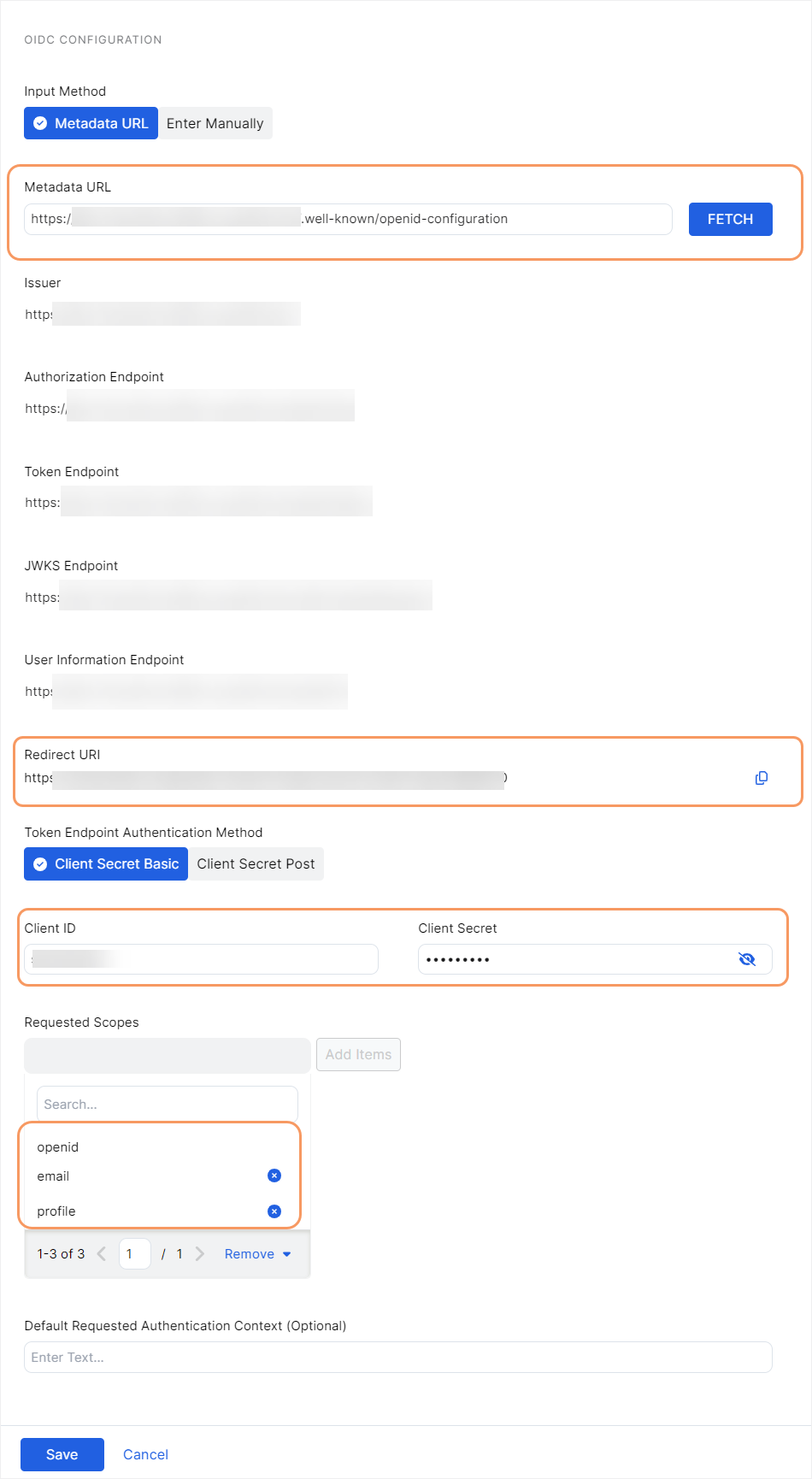The height and width of the screenshot is (1479, 812).
Task: Remove the email scope with its x icon
Action: 274,1176
